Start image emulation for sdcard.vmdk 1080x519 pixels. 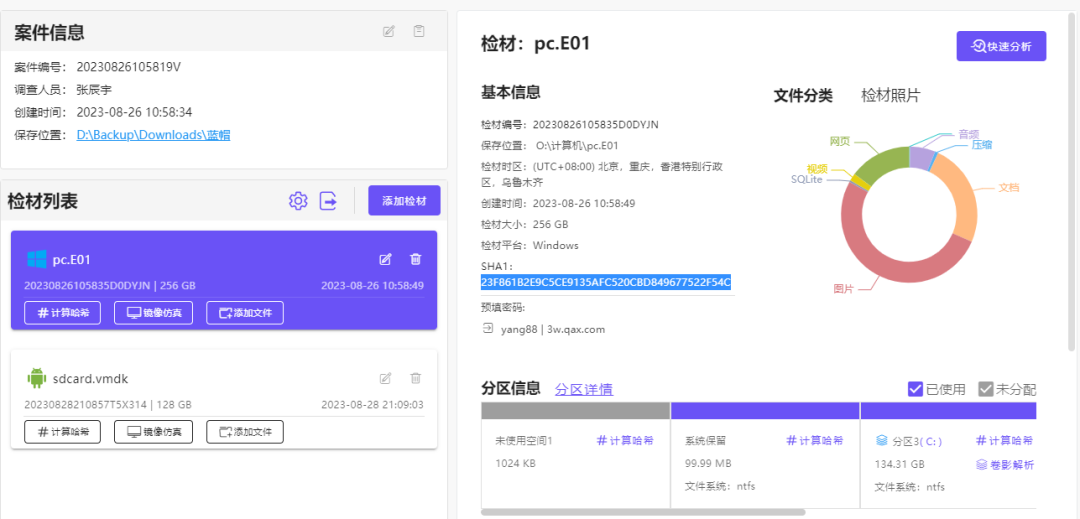[154, 432]
